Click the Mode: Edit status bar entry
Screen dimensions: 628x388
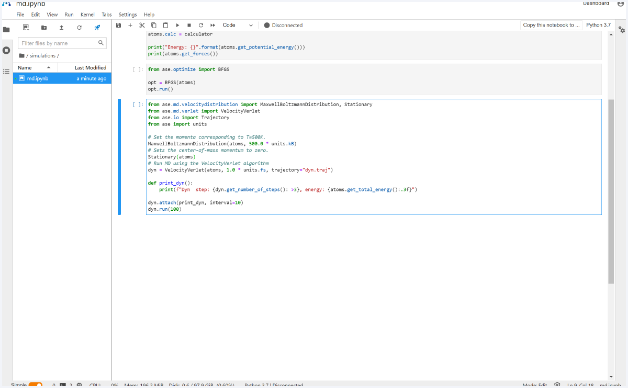(x=535, y=385)
